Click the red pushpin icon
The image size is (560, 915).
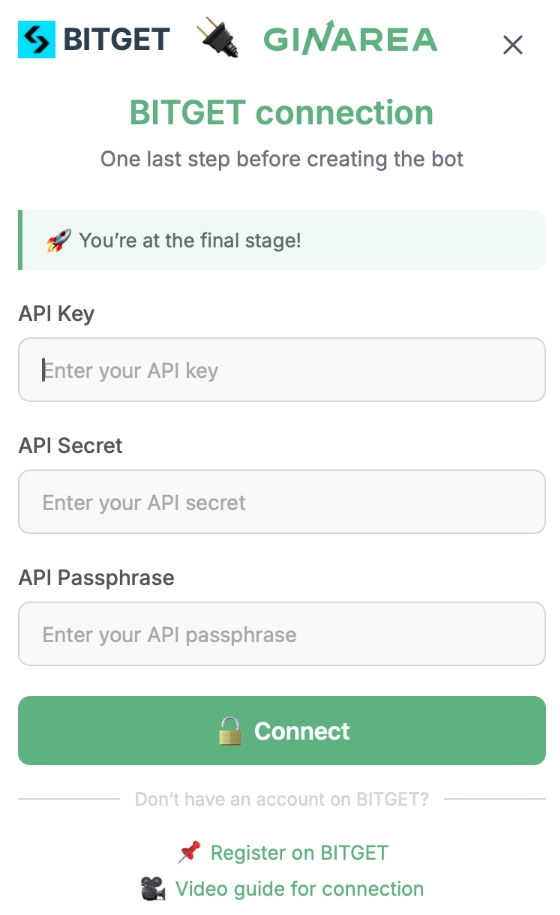pos(189,853)
